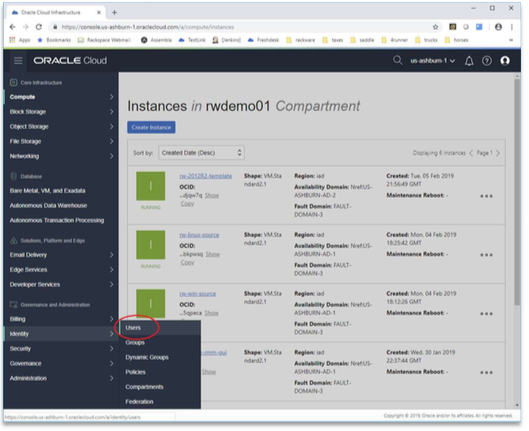This screenshot has width=529, height=431.
Task: Expand the Networking submenu arrow
Action: pyautogui.click(x=111, y=156)
